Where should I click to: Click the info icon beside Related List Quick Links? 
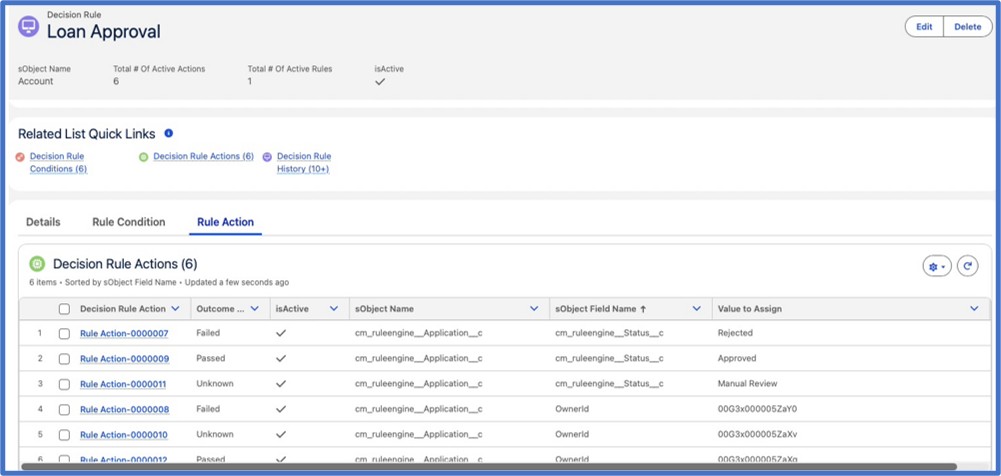(169, 133)
